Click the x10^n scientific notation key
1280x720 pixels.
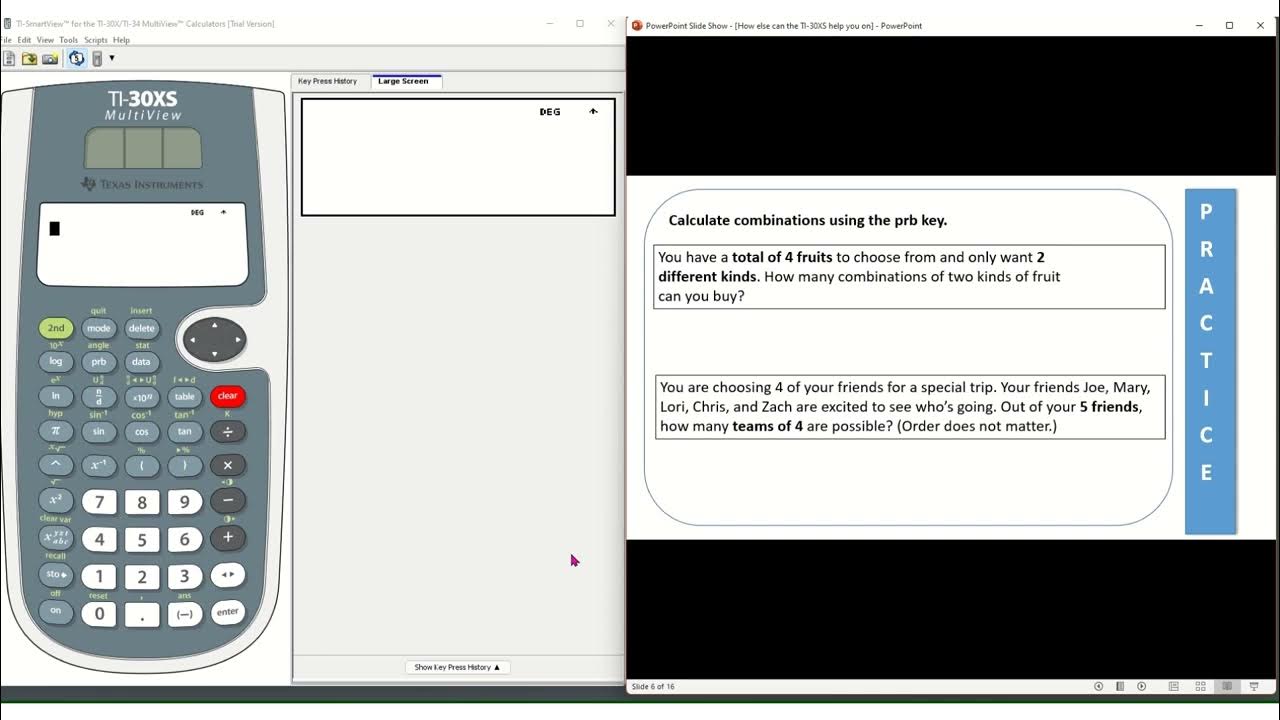[141, 397]
